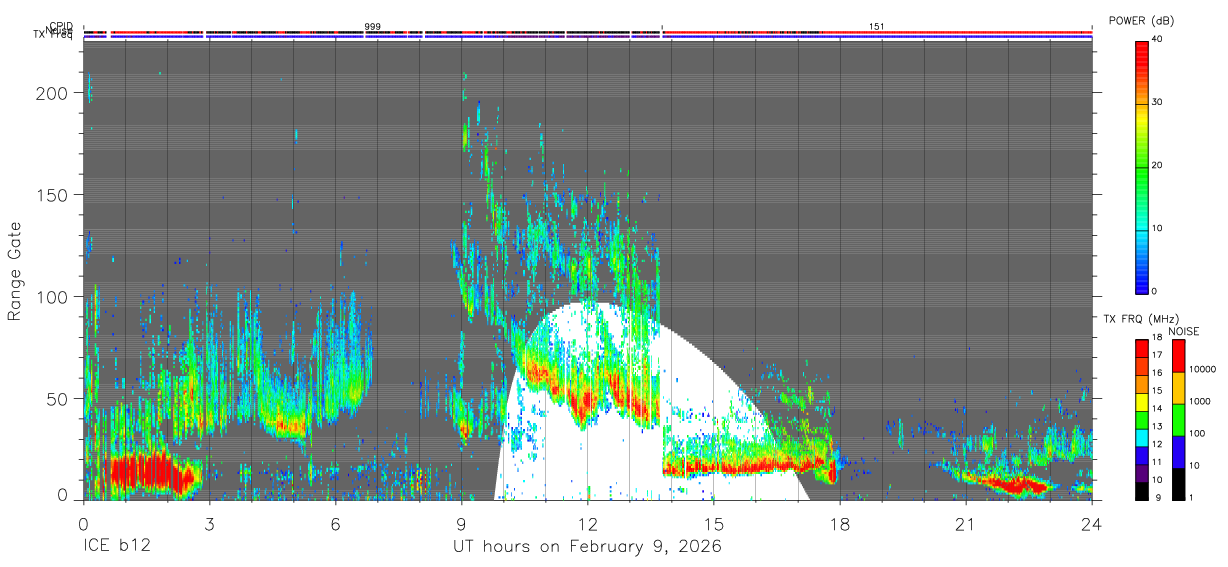Click the 12 tick on UT hours axis
The image size is (1228, 567).
pos(588,524)
